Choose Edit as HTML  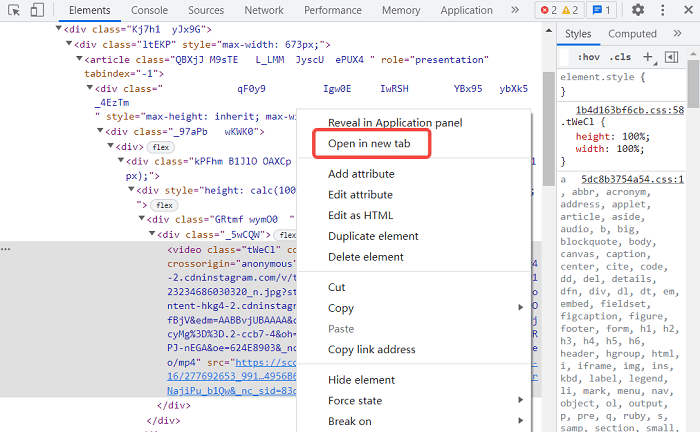[360, 216]
